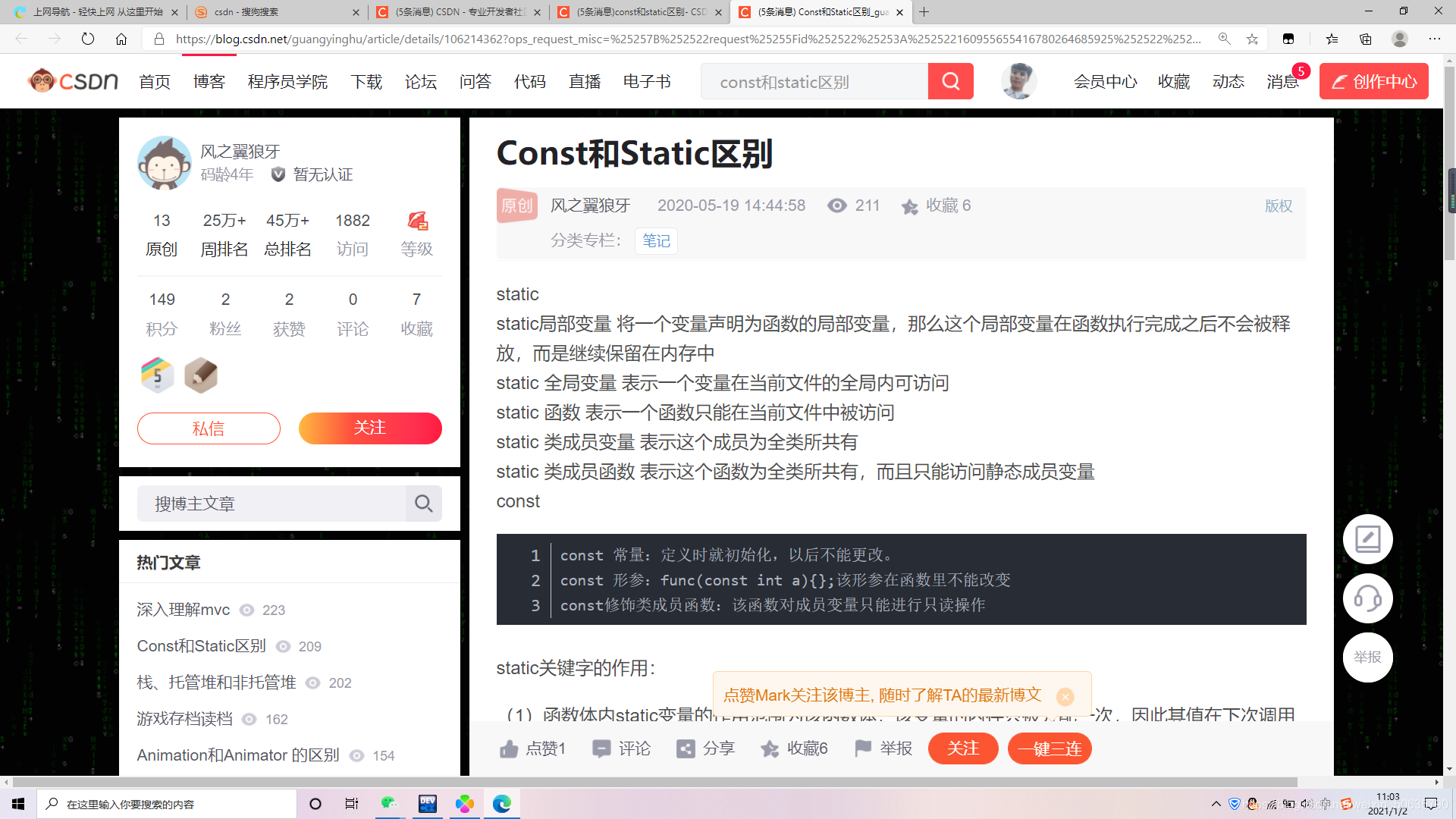The image size is (1456, 819).
Task: Click the Windows Start button
Action: (x=18, y=804)
